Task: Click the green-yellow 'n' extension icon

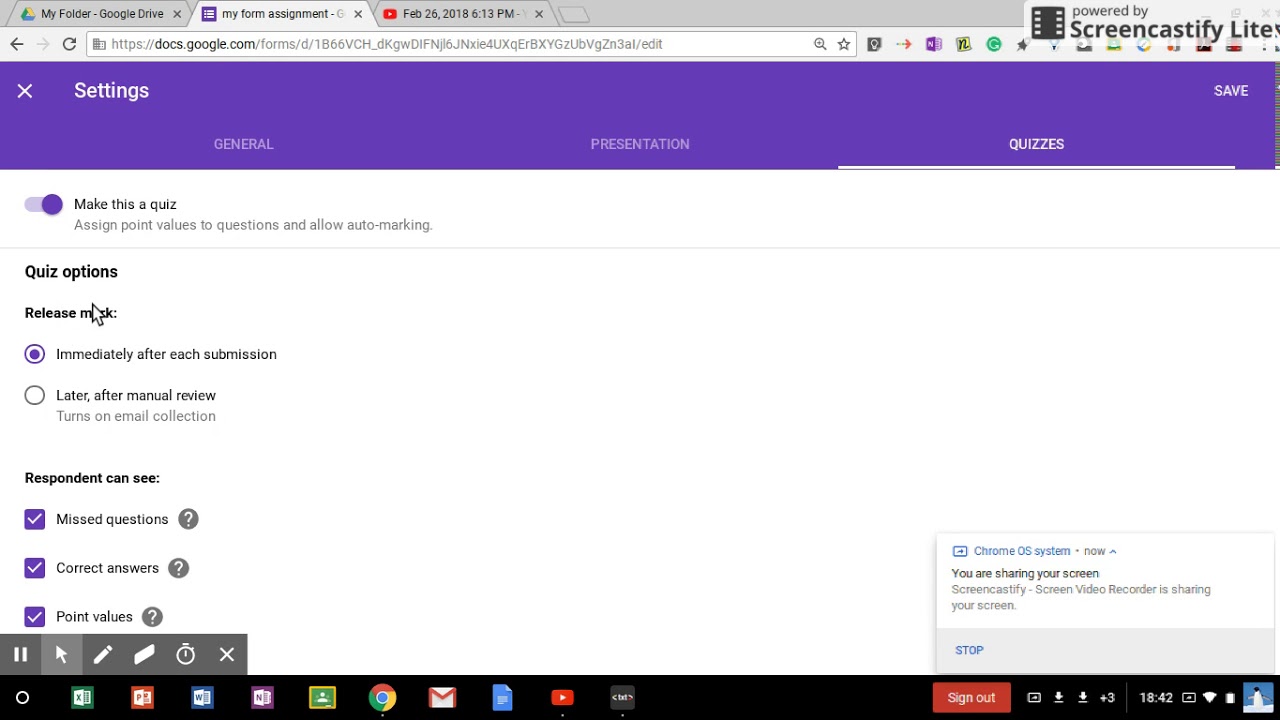Action: (x=964, y=44)
